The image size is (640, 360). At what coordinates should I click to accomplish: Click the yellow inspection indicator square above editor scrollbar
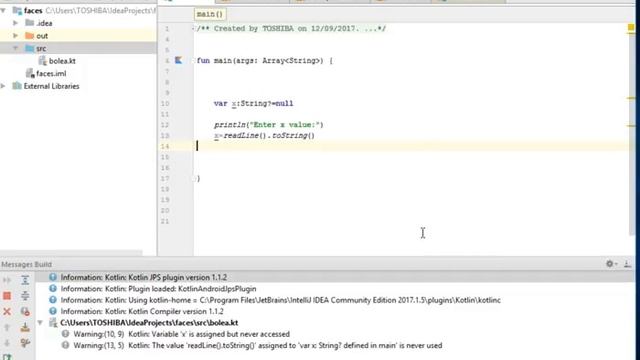click(631, 27)
